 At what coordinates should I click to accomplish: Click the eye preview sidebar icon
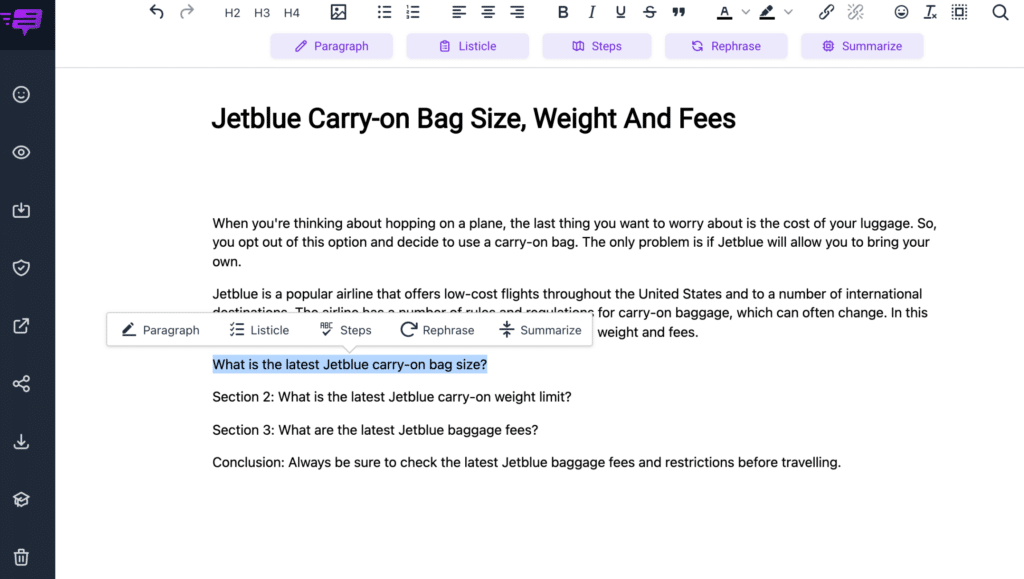click(x=21, y=152)
